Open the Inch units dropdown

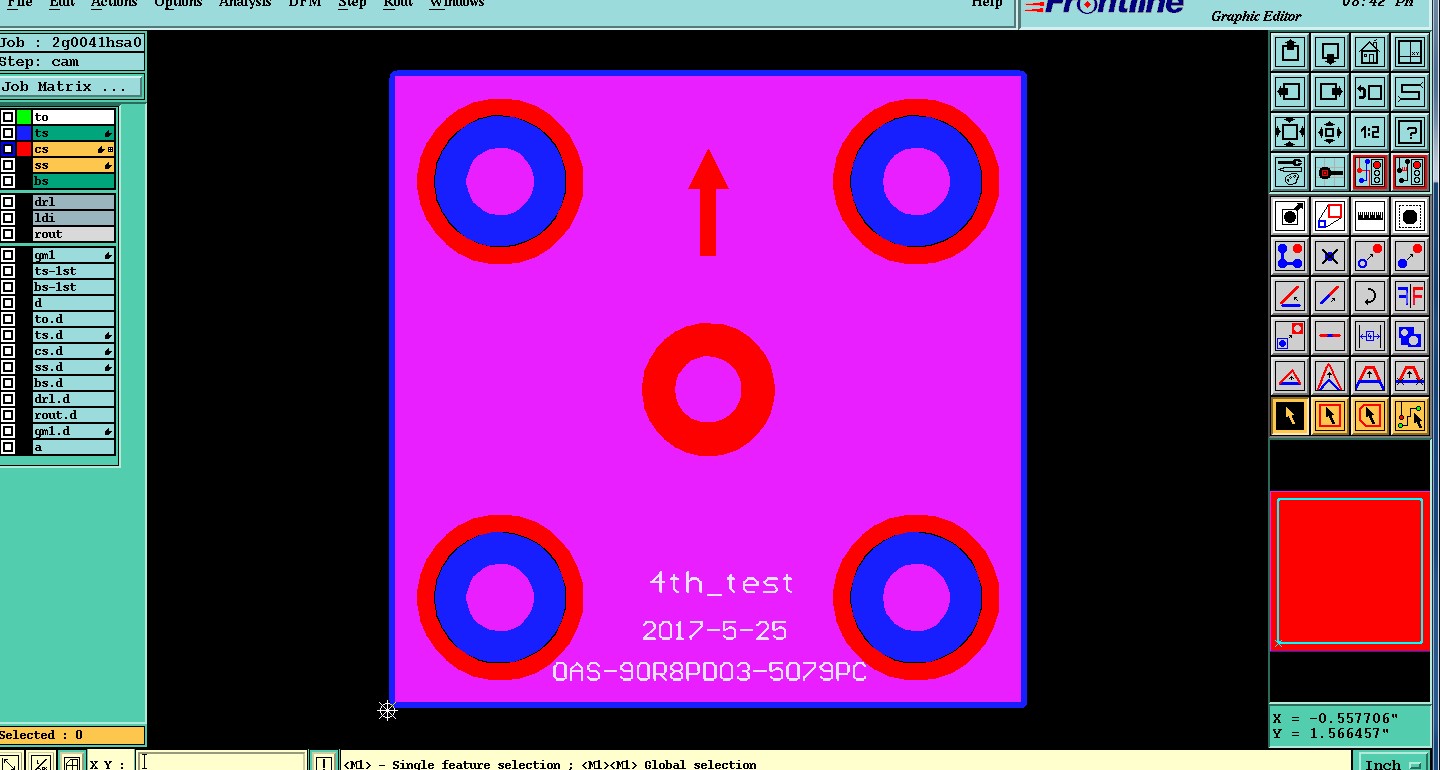[1391, 763]
